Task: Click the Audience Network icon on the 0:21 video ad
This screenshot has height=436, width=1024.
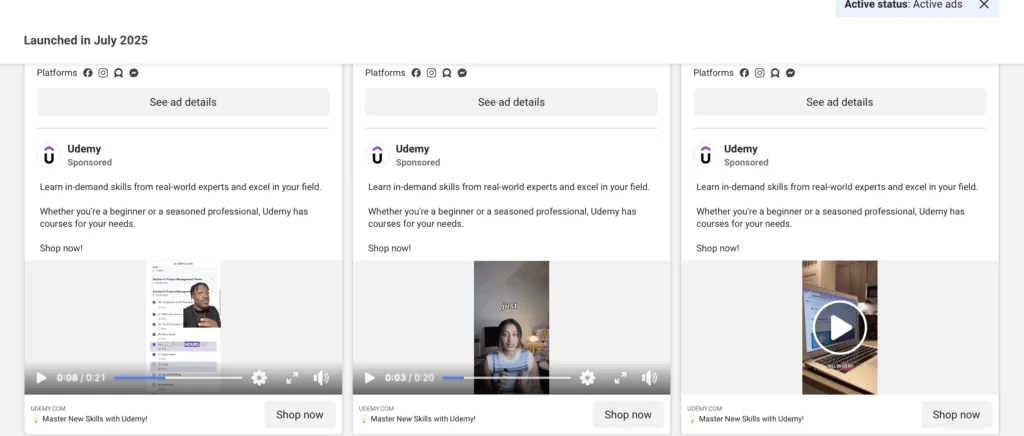Action: coord(118,73)
